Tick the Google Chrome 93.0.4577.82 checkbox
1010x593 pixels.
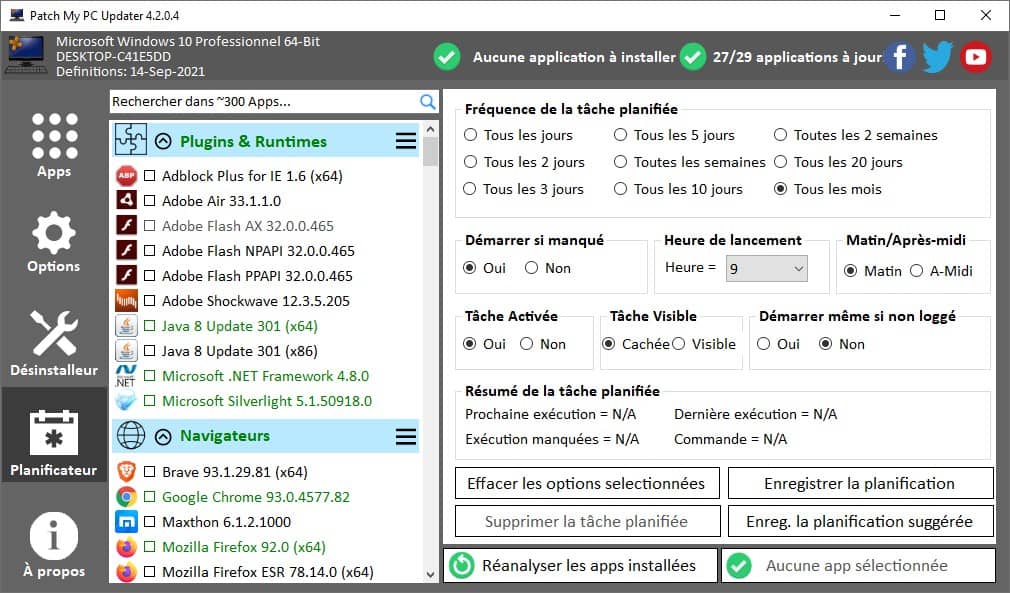149,497
